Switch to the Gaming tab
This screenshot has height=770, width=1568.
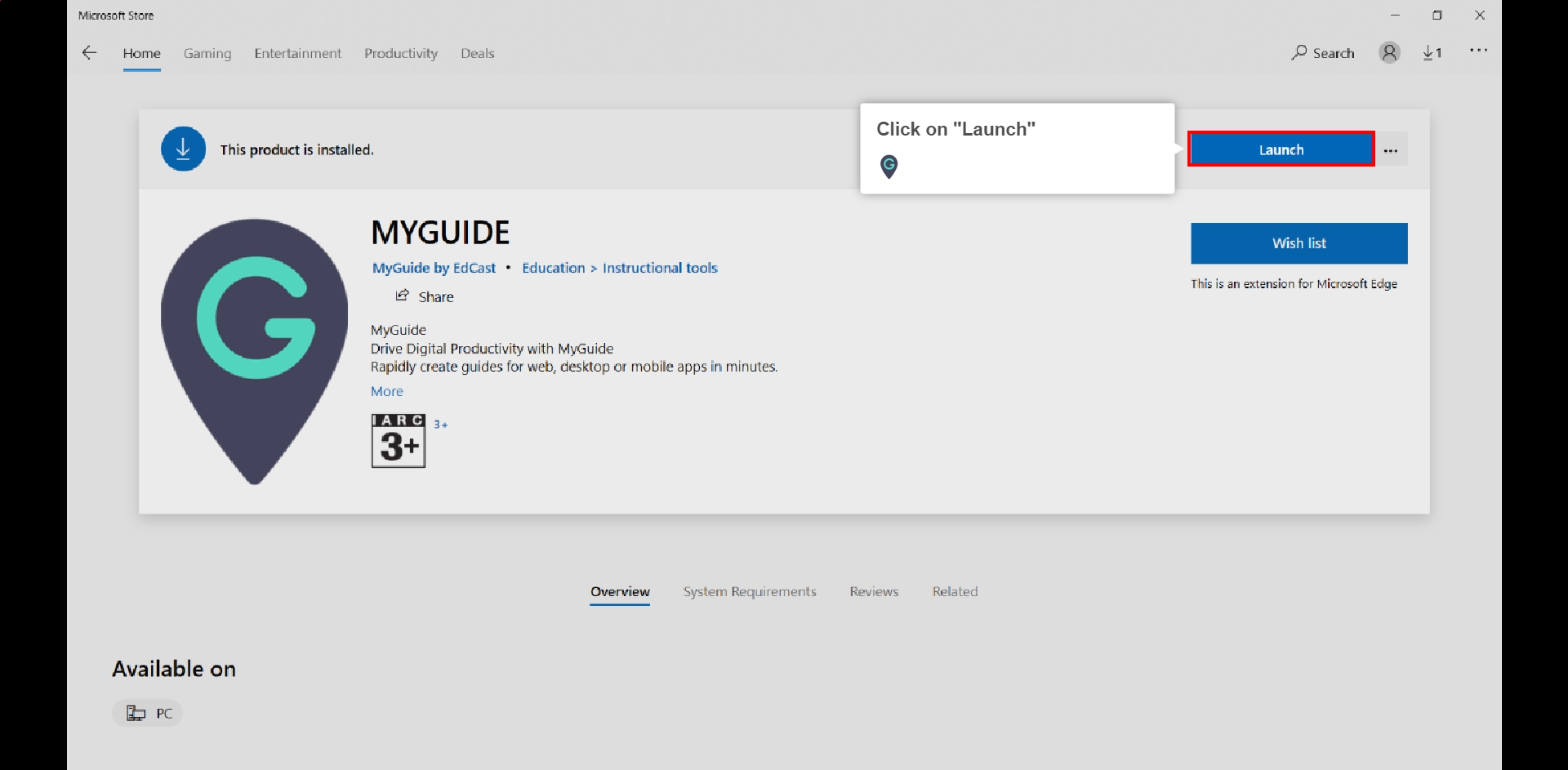[x=207, y=53]
